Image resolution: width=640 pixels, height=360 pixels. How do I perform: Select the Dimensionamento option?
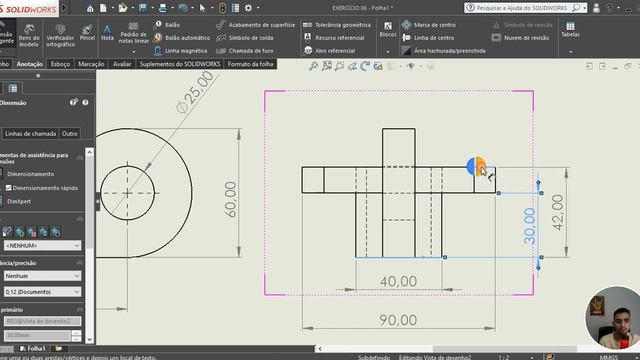pos(31,174)
